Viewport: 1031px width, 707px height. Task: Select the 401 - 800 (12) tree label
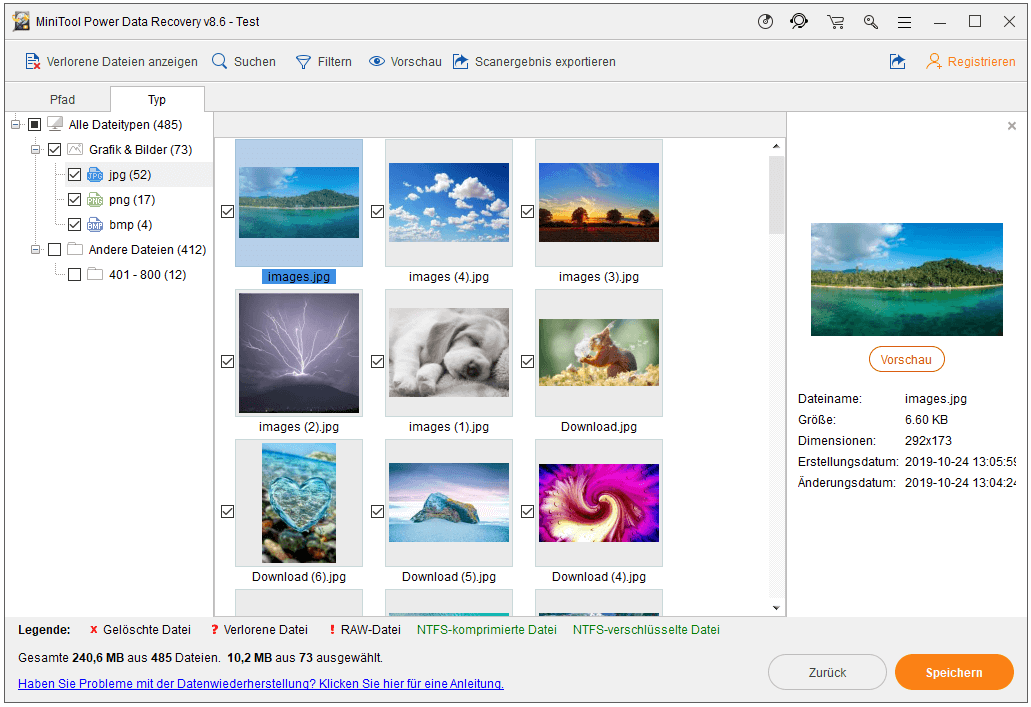(x=148, y=275)
